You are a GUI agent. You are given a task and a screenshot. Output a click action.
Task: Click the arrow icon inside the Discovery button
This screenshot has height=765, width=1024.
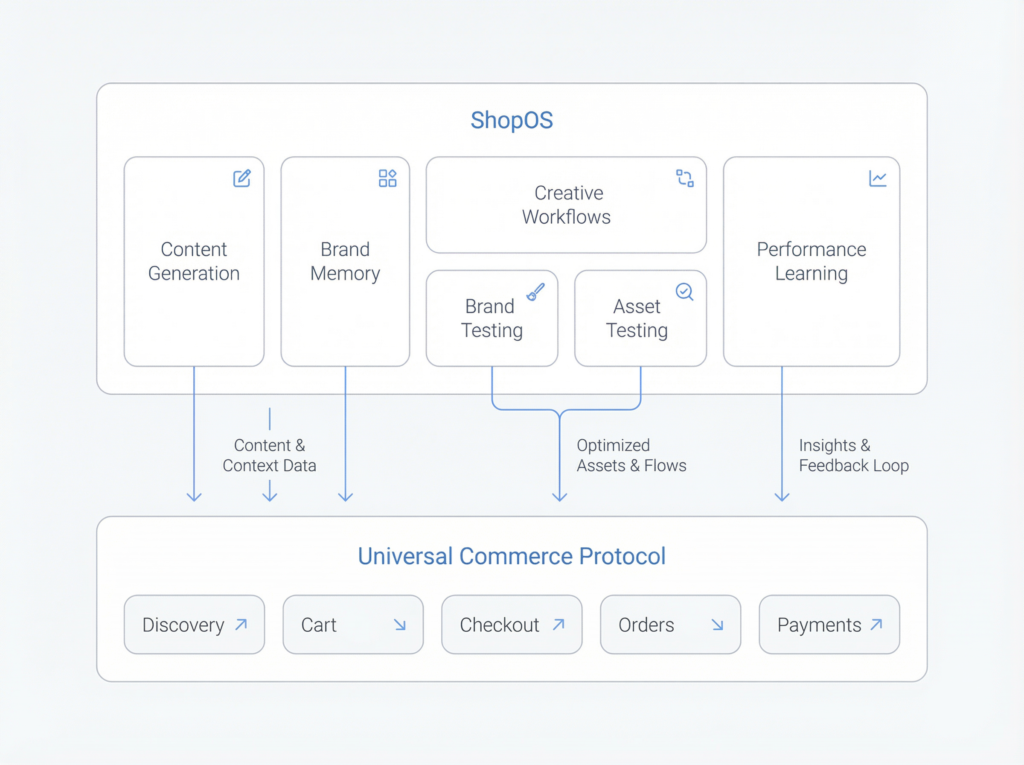[x=240, y=624]
